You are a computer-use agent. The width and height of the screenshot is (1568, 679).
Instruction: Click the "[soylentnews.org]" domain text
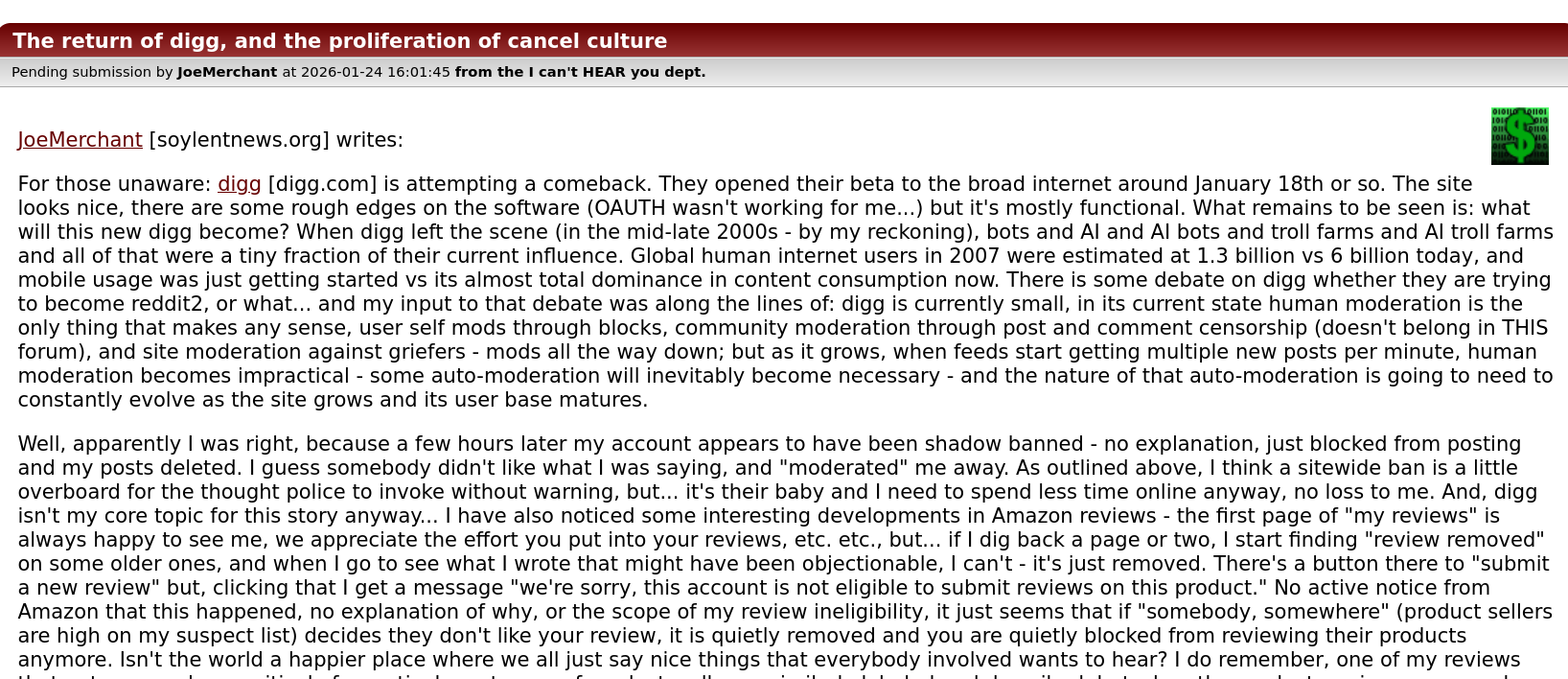[x=239, y=140]
